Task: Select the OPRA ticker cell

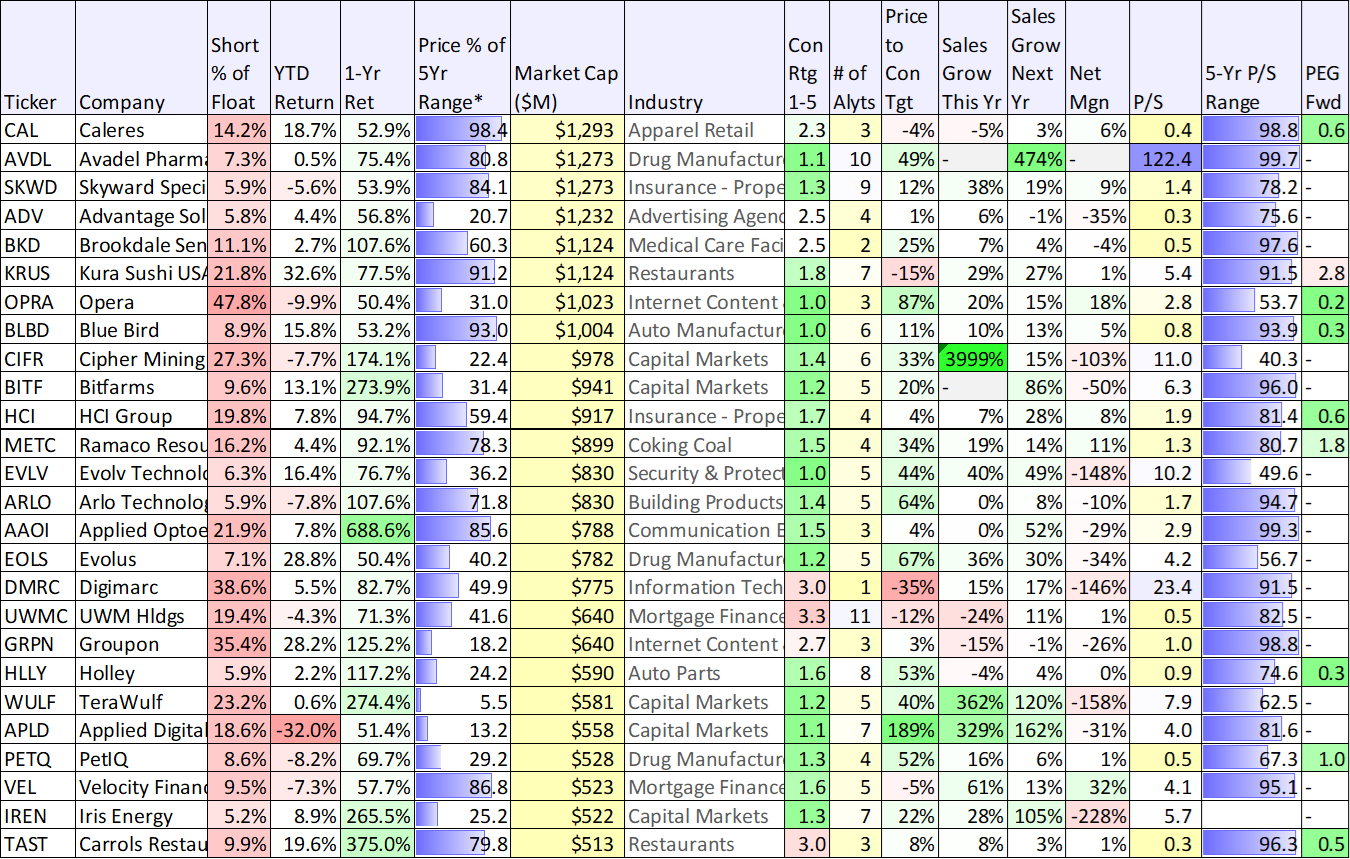Action: click(x=39, y=302)
